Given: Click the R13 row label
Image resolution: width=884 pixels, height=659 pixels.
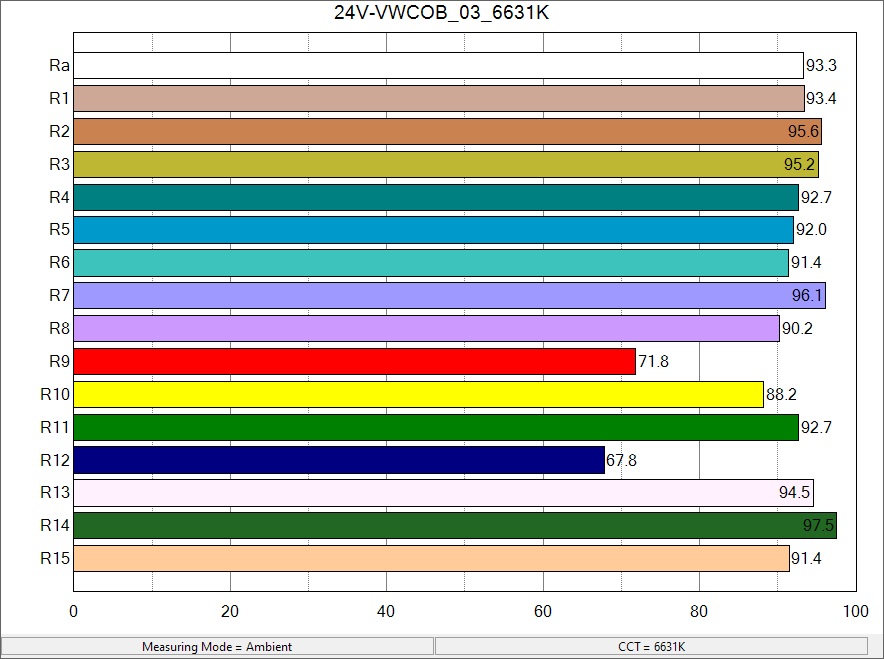Looking at the screenshot, I should (x=54, y=492).
